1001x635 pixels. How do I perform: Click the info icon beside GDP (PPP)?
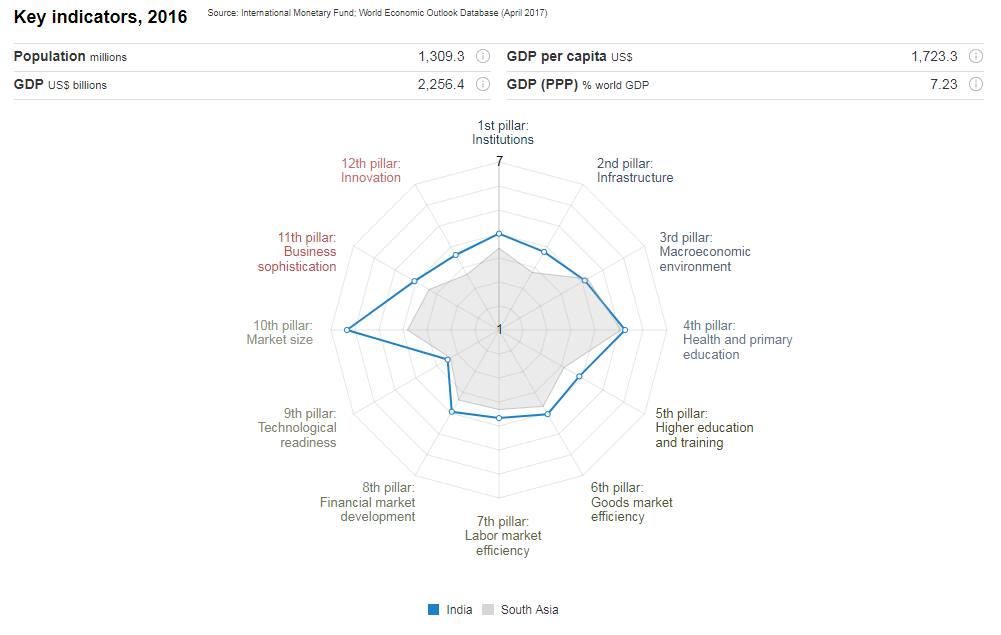pyautogui.click(x=976, y=85)
